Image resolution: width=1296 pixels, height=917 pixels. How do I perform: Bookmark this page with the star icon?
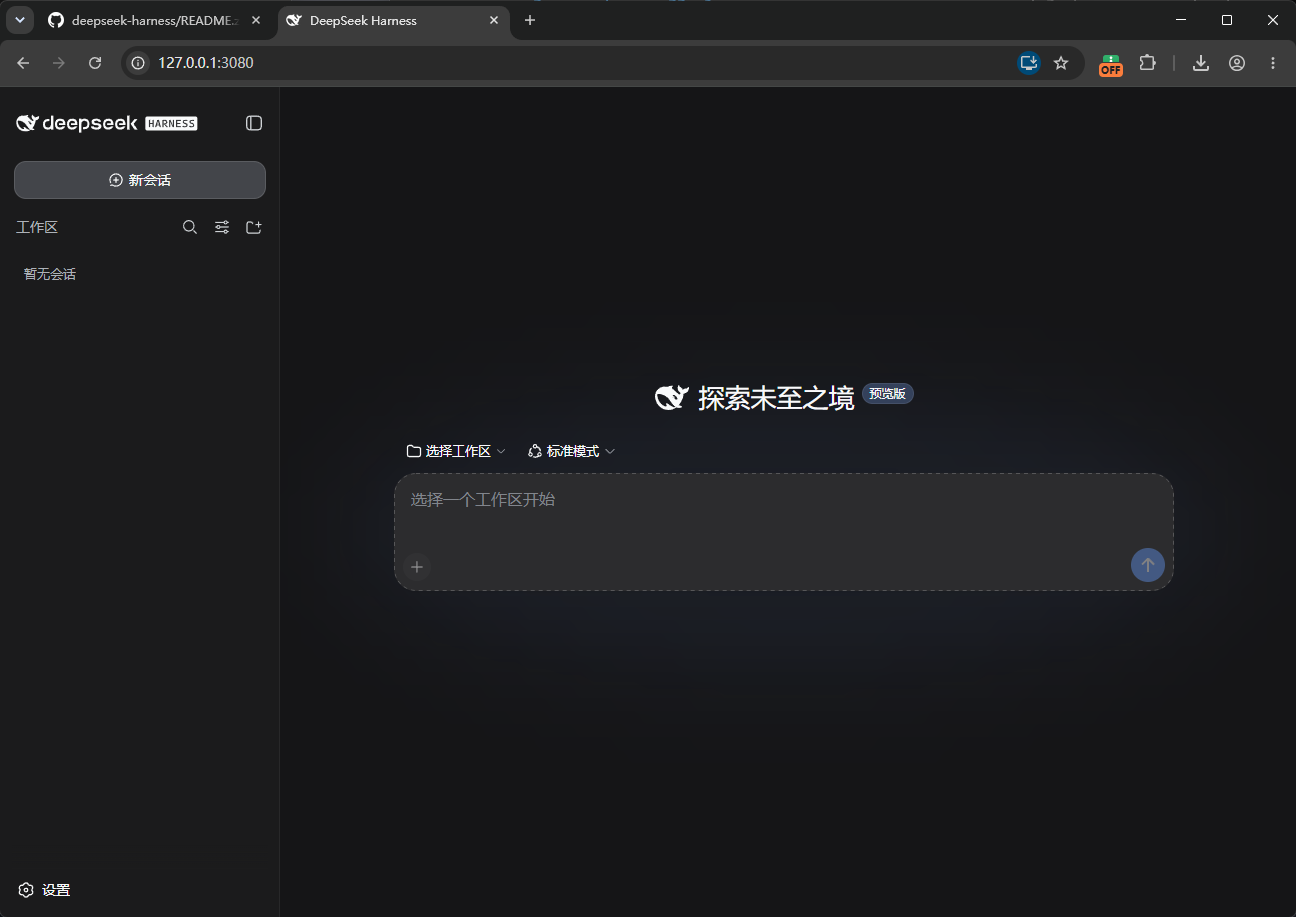1061,63
